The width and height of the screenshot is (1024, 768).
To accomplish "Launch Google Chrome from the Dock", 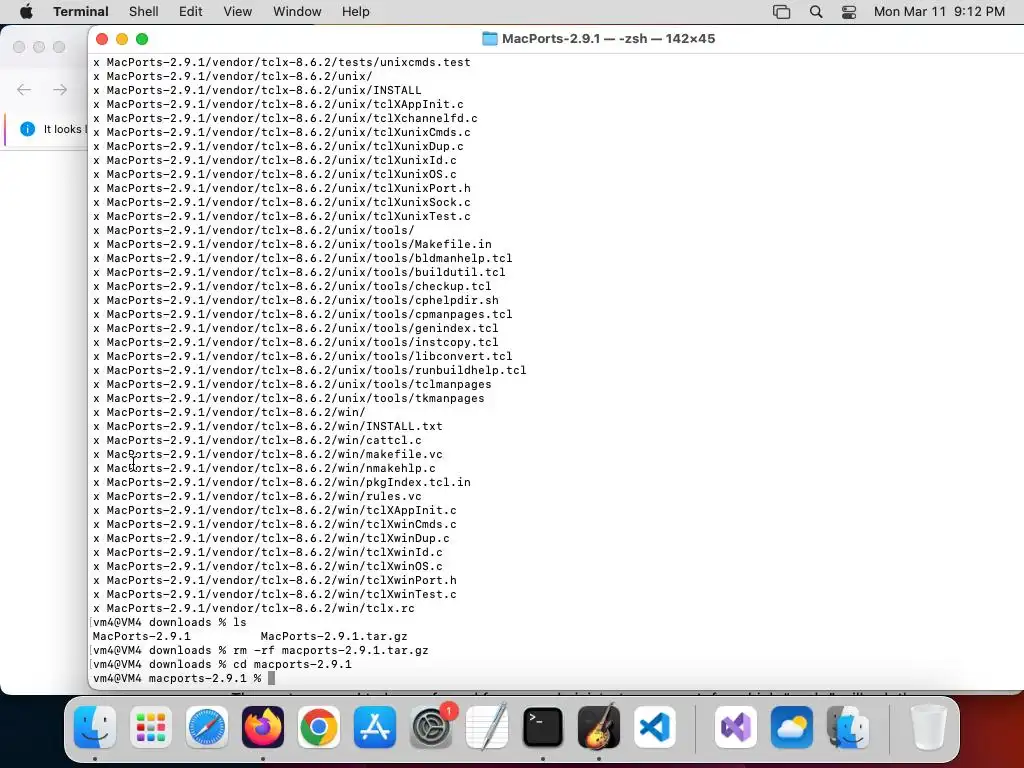I will (x=319, y=727).
